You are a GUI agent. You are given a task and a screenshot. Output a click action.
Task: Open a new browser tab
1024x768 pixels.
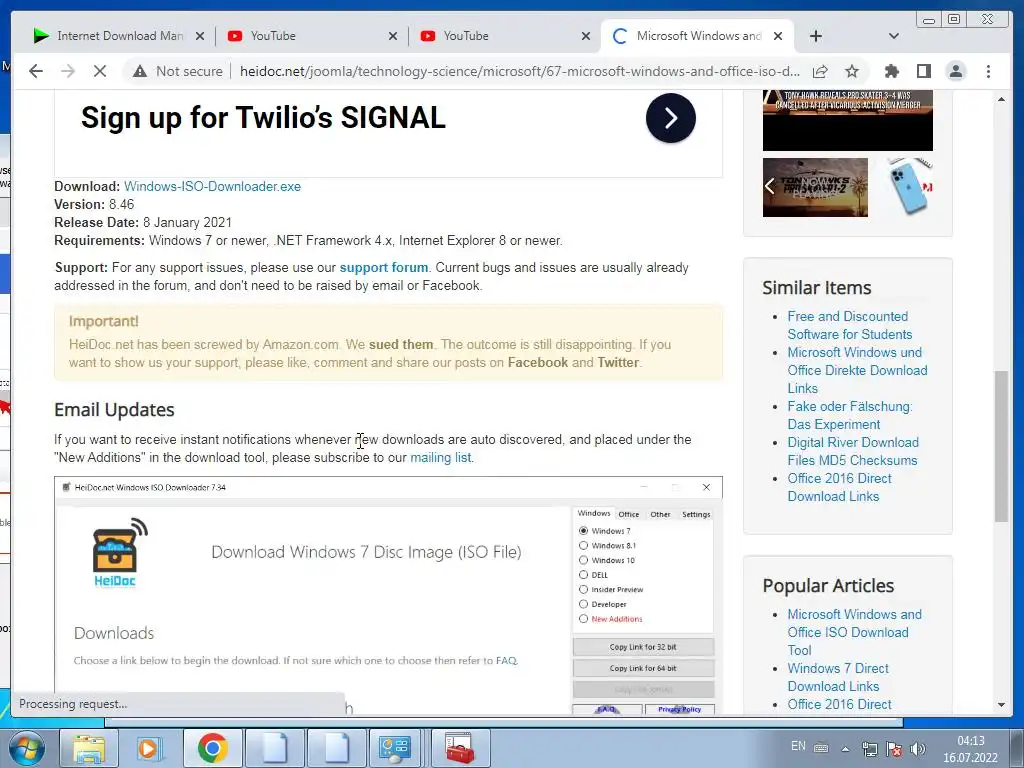[816, 36]
